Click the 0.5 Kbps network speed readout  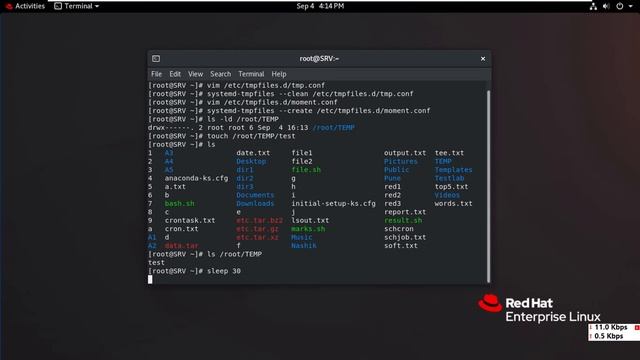pos(609,336)
